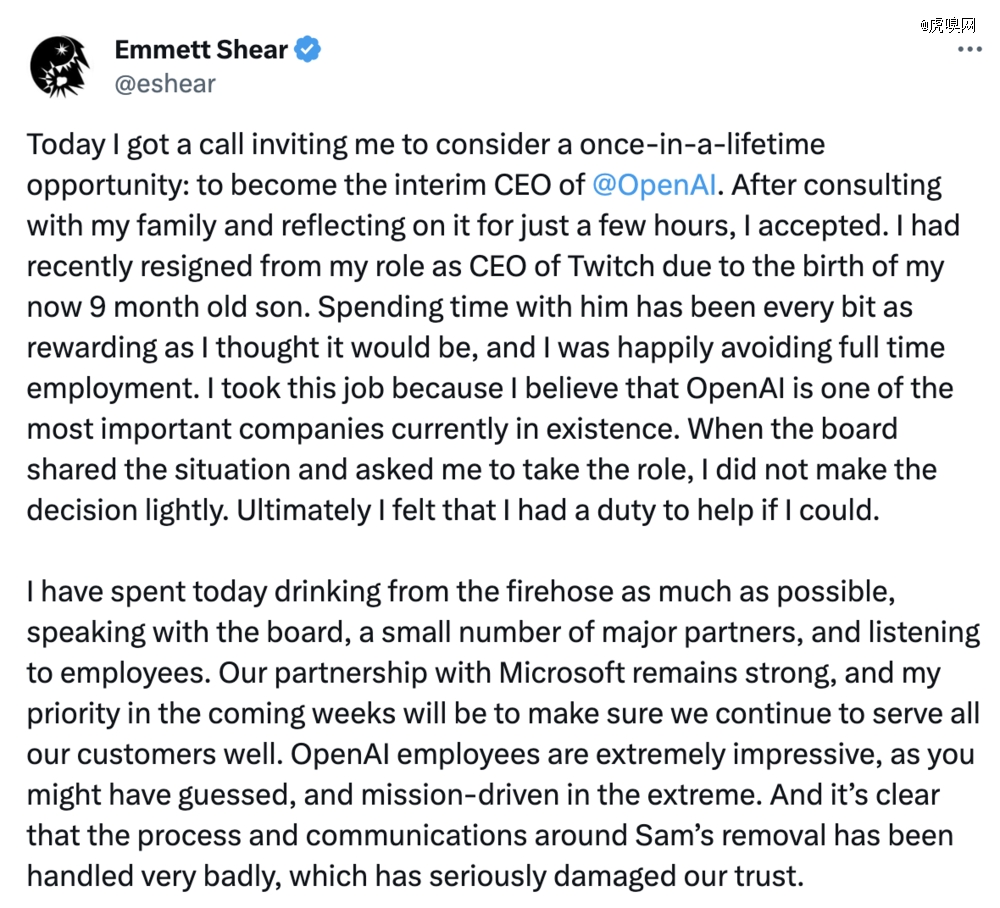Click the Emmett Shear display name

tap(201, 49)
